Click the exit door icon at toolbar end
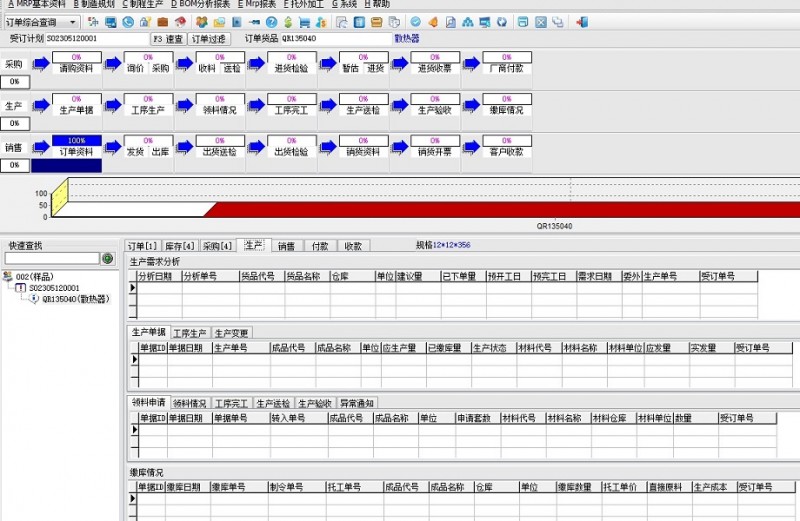Viewport: 800px width, 521px height. click(x=582, y=22)
